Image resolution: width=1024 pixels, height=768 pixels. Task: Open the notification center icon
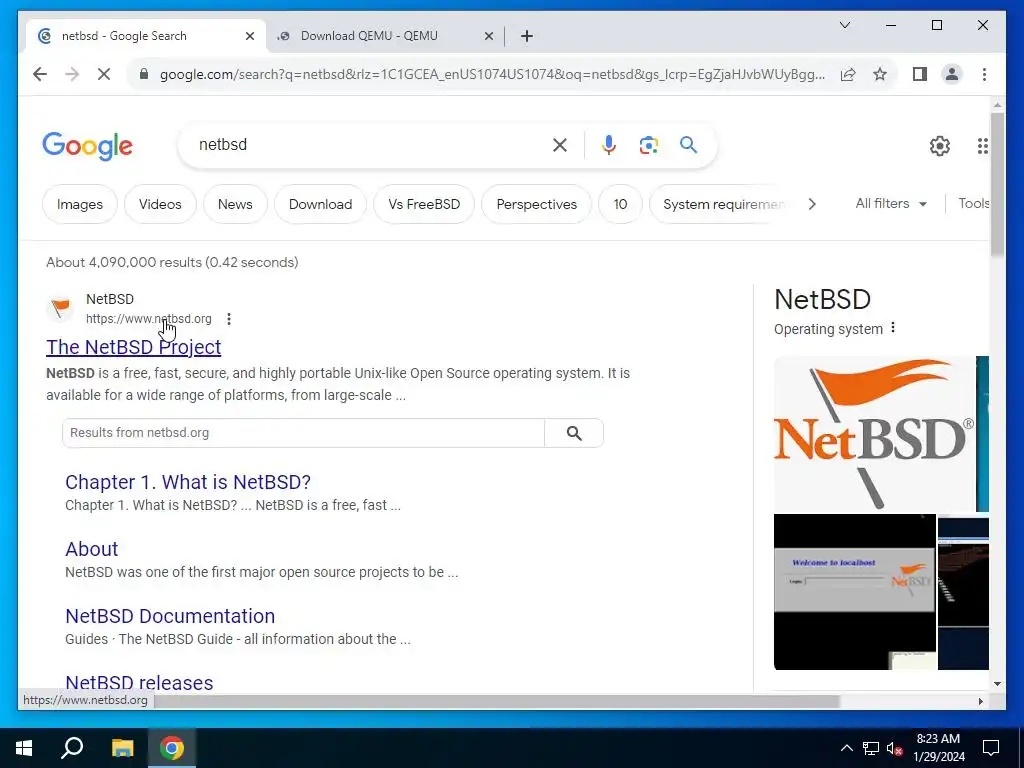(x=991, y=748)
